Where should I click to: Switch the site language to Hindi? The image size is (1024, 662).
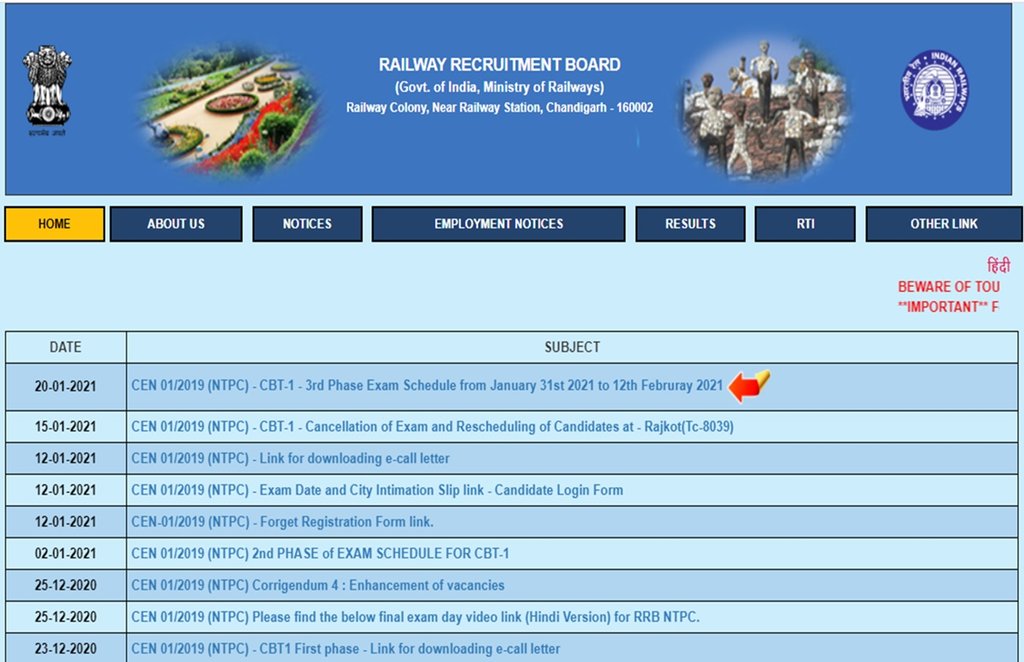998,265
